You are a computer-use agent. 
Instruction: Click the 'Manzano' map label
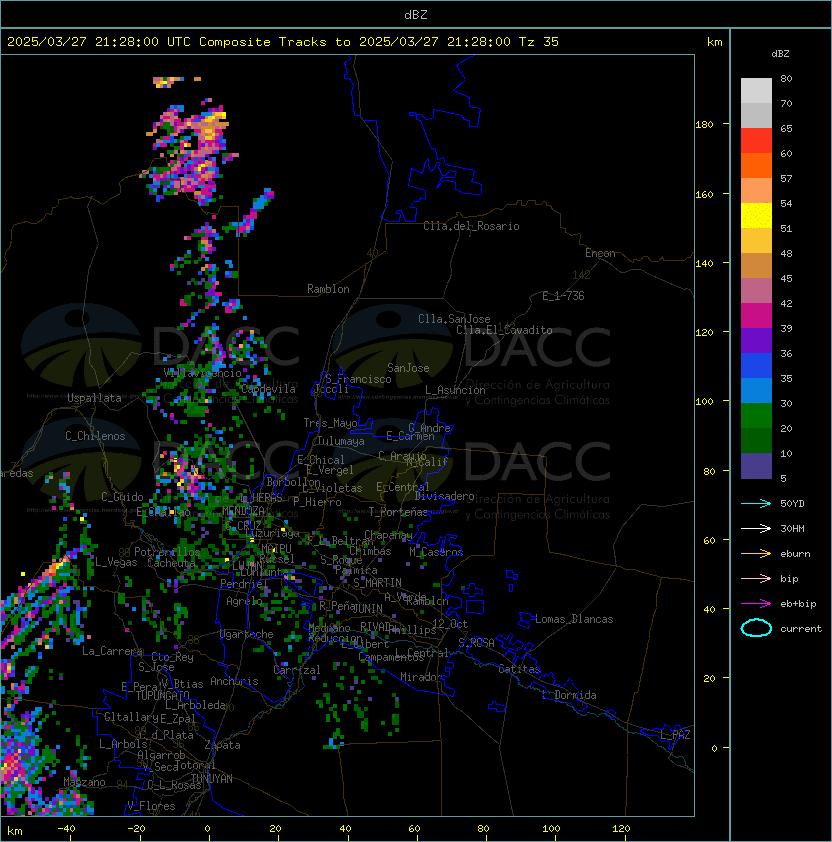84,782
